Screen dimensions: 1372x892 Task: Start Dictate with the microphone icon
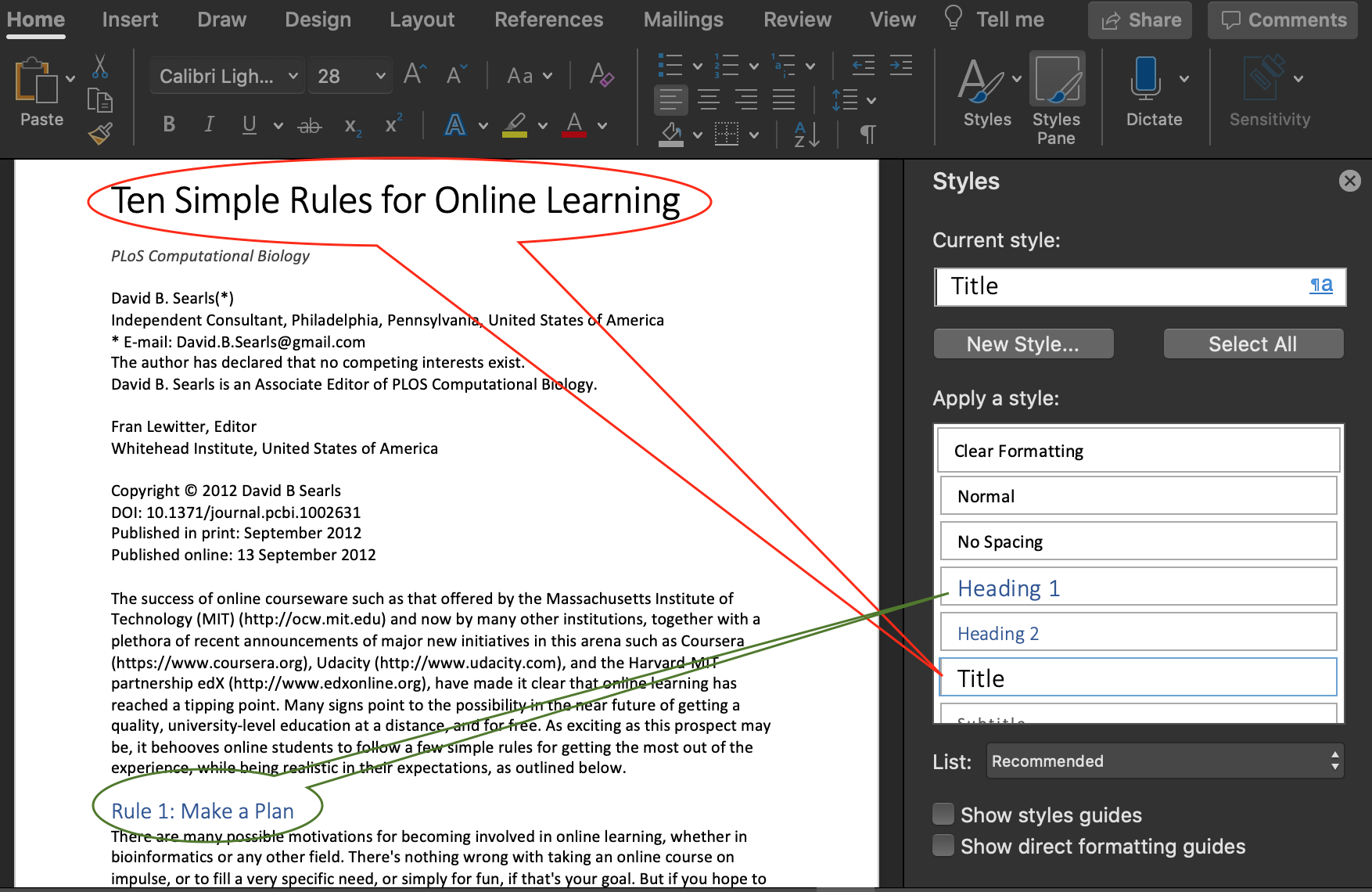(x=1145, y=78)
